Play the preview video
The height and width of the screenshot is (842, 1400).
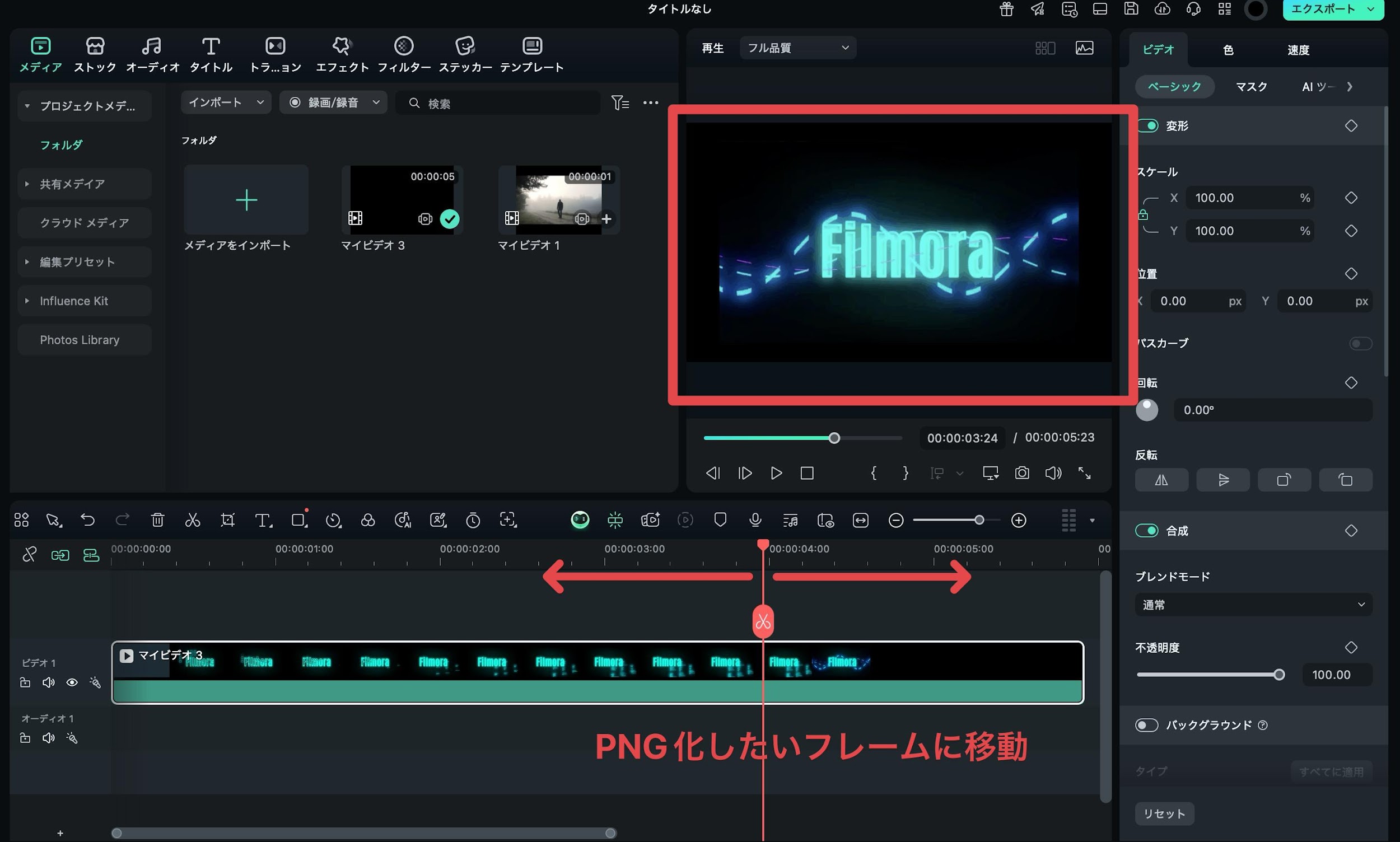click(776, 473)
